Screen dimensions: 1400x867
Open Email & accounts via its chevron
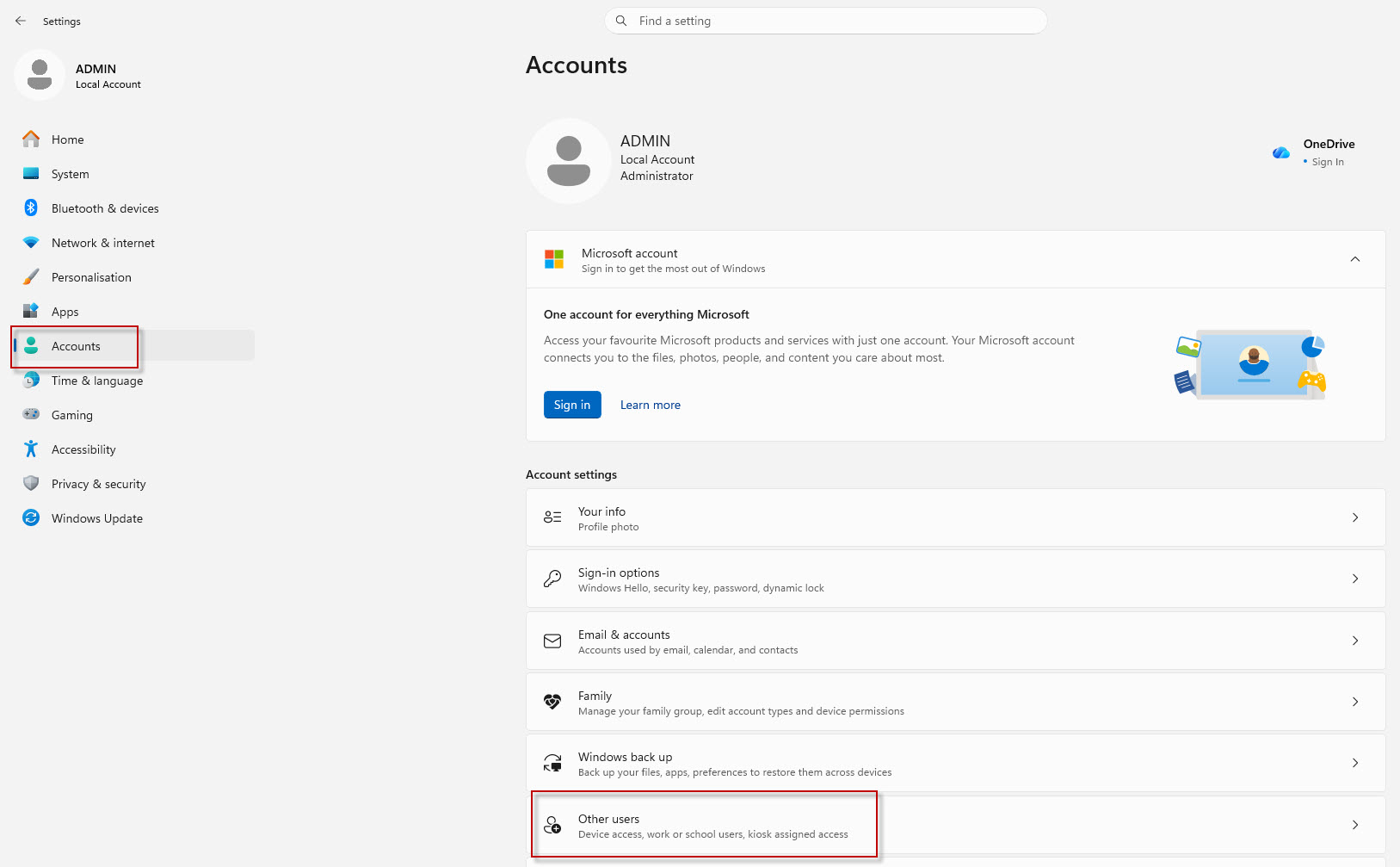(1355, 641)
